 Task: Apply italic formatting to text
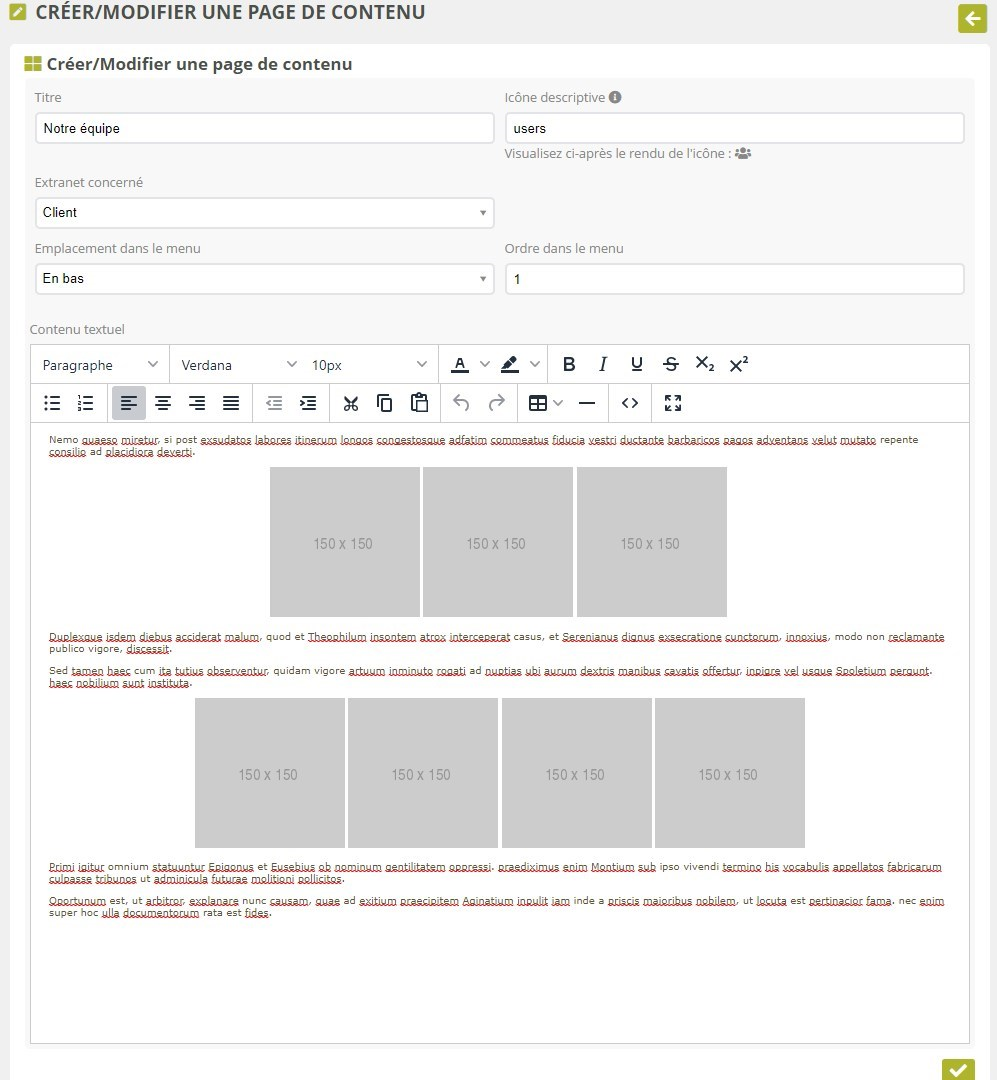tap(603, 365)
